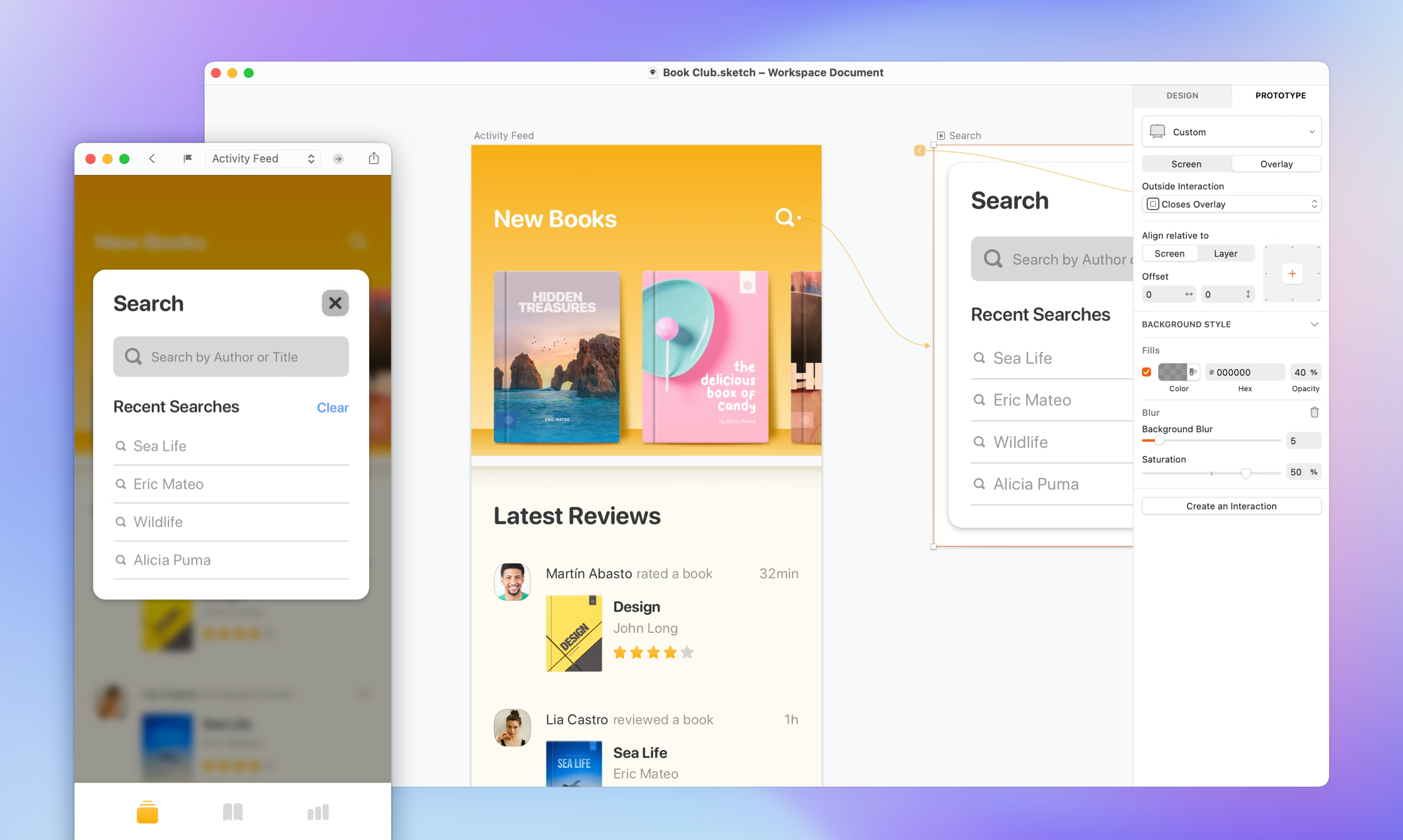1403x840 pixels.
Task: Select the delicious book of candy cover
Action: (x=705, y=356)
